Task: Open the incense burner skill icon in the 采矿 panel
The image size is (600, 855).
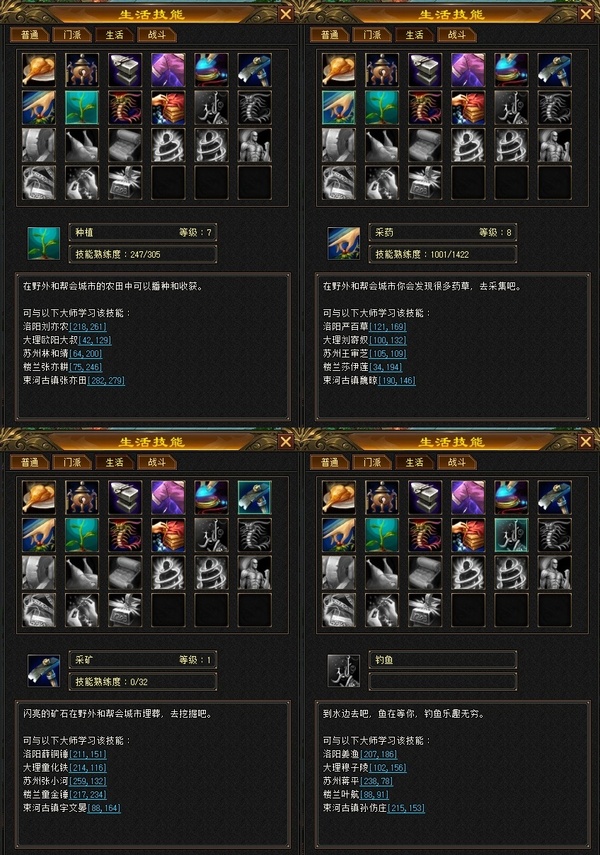Action: (x=82, y=497)
